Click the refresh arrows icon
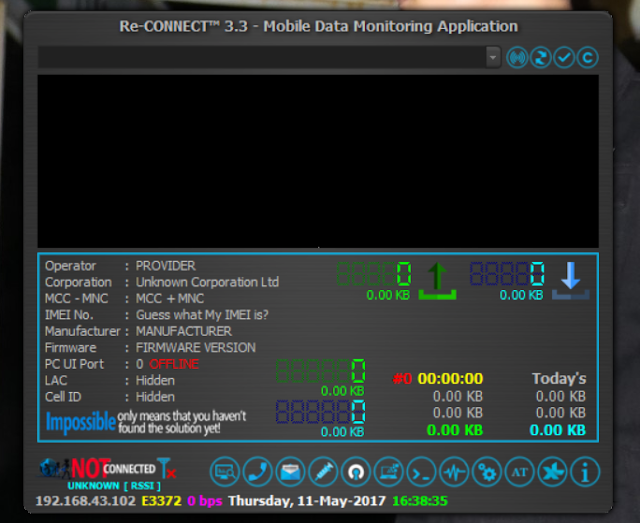 [x=540, y=58]
